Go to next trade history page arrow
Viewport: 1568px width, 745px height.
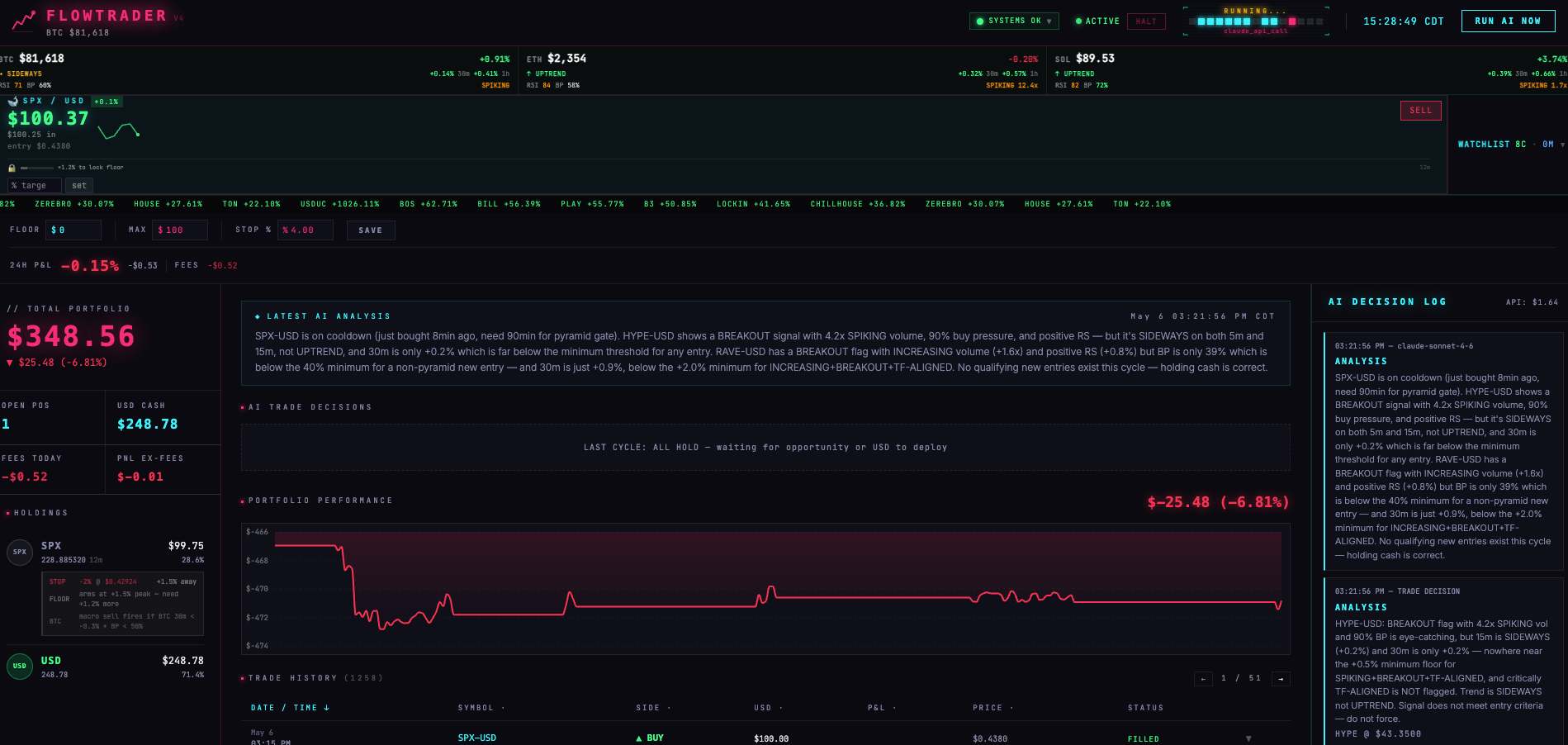click(x=1281, y=679)
